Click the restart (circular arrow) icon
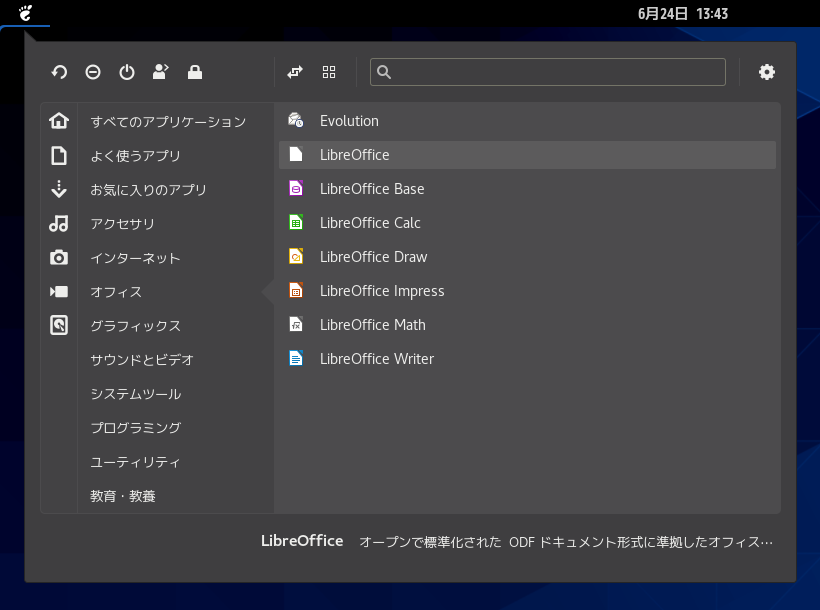Viewport: 820px width, 610px height. [x=59, y=72]
